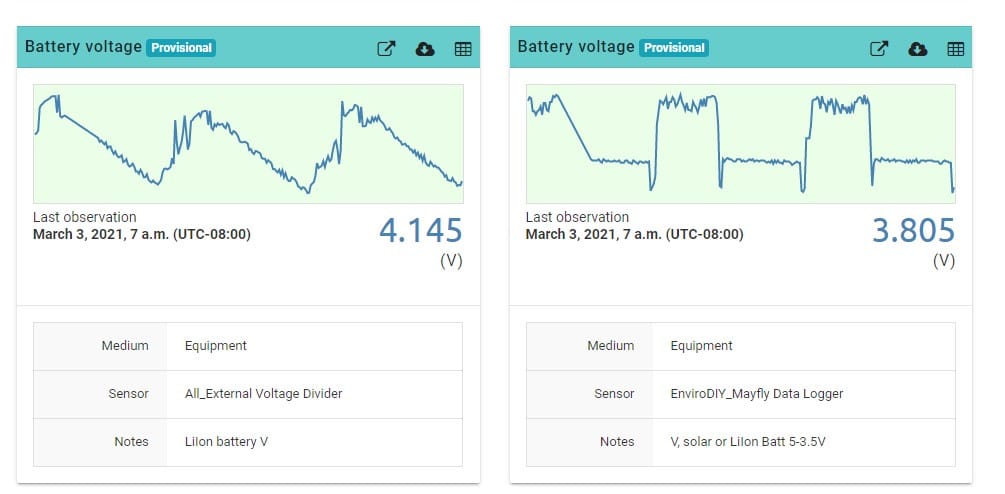Click the All_External Voltage Divider sensor value

pyautogui.click(x=263, y=394)
